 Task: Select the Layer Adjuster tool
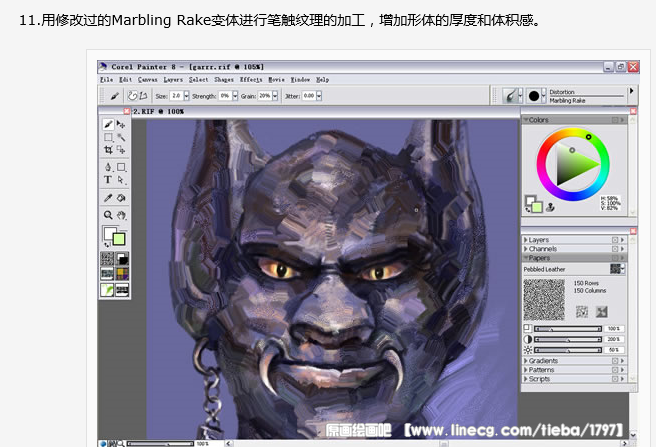click(x=121, y=124)
